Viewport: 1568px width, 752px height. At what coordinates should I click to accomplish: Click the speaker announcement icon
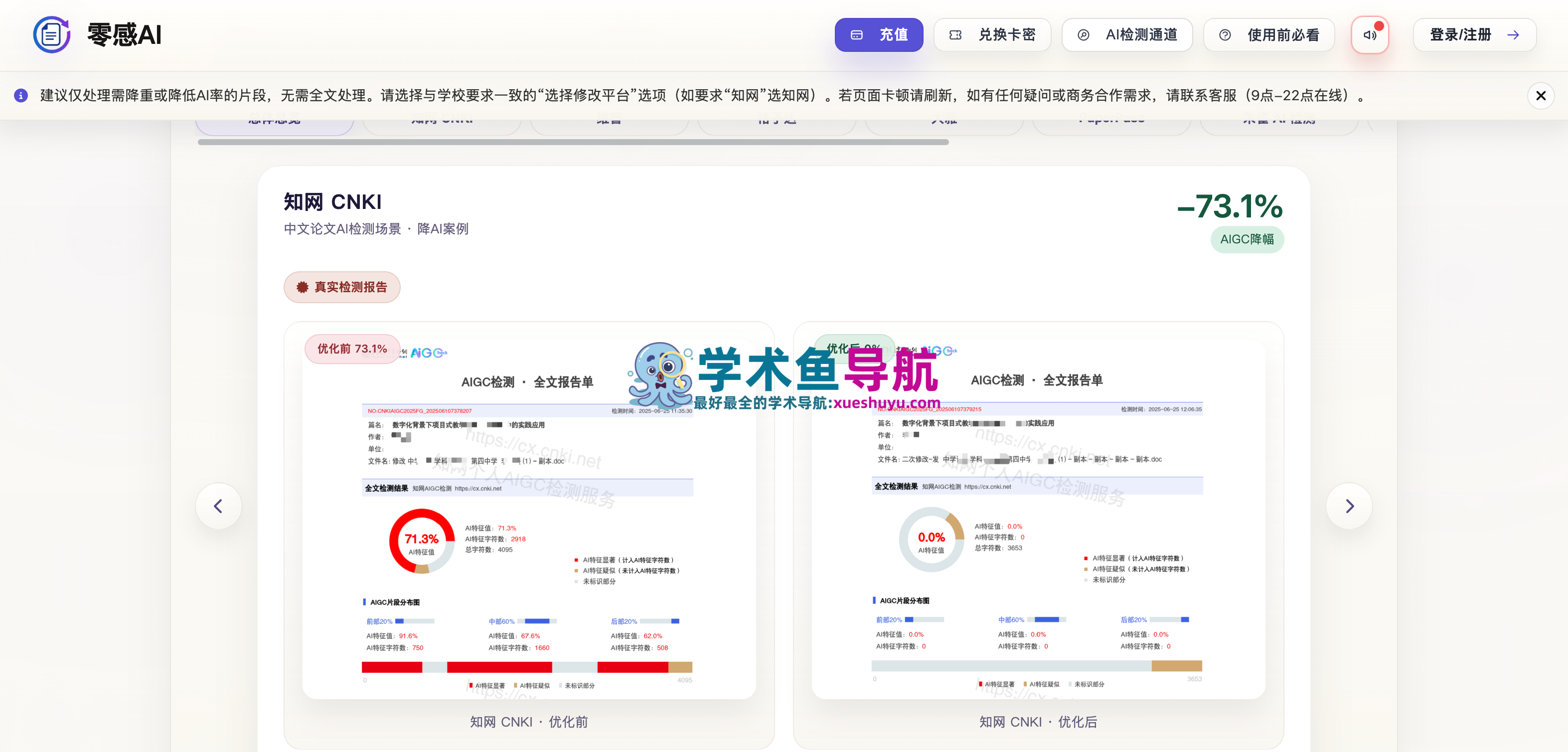tap(1370, 35)
